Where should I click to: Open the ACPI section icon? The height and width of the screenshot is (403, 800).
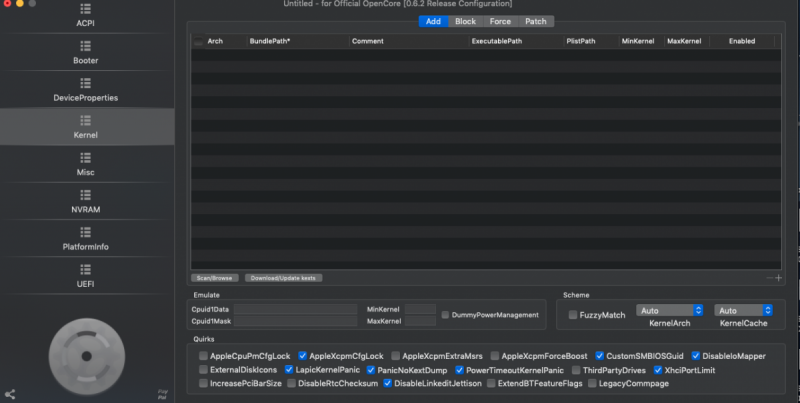(86, 9)
